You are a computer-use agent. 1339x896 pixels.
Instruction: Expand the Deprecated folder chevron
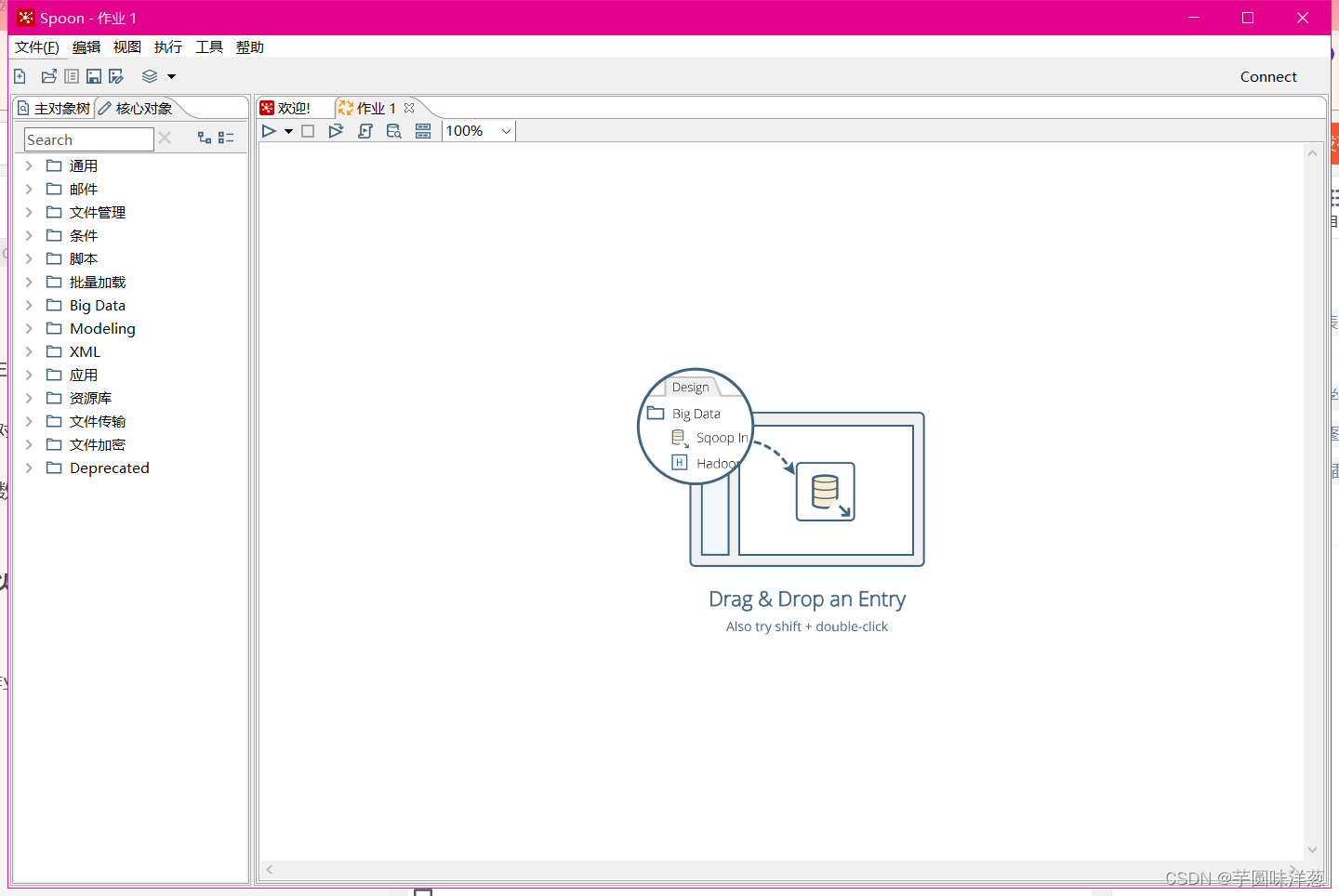pyautogui.click(x=29, y=468)
